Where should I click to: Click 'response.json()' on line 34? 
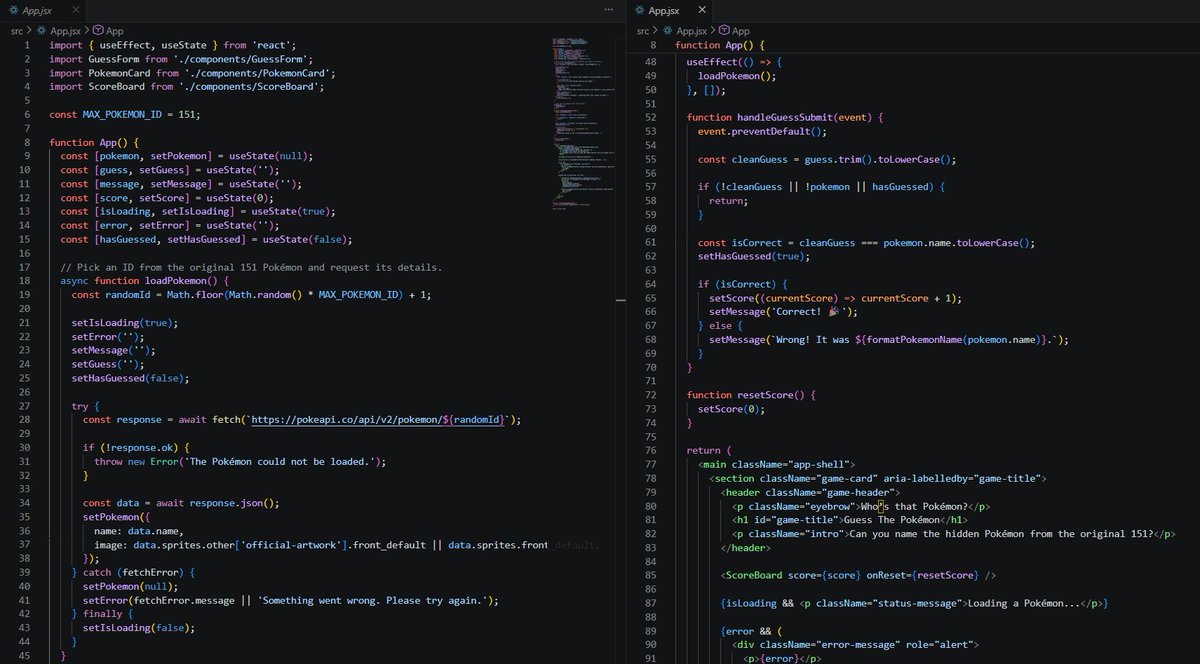(233, 503)
